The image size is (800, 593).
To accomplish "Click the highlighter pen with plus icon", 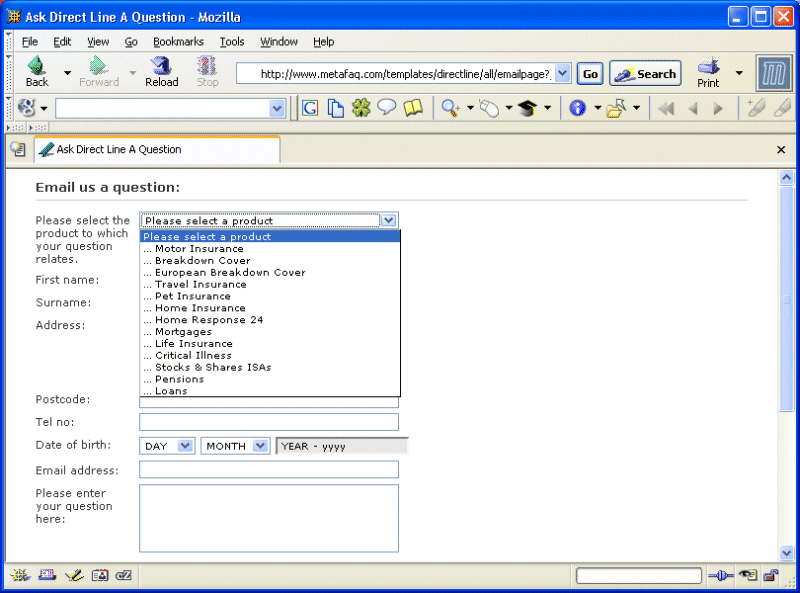I will [x=755, y=108].
